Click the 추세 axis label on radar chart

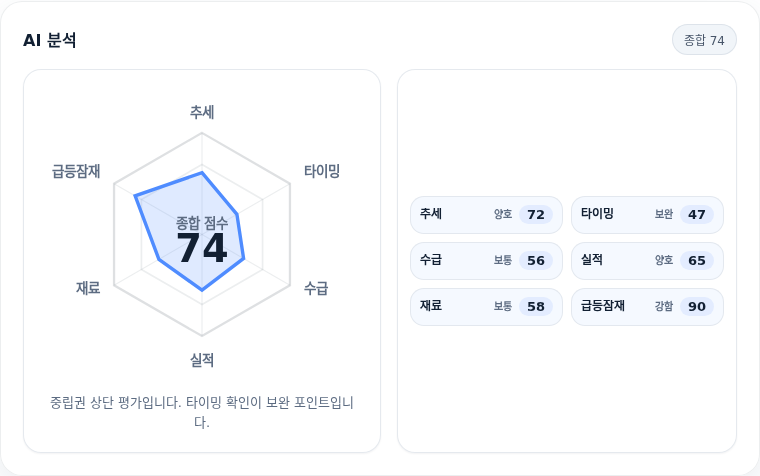click(x=202, y=112)
